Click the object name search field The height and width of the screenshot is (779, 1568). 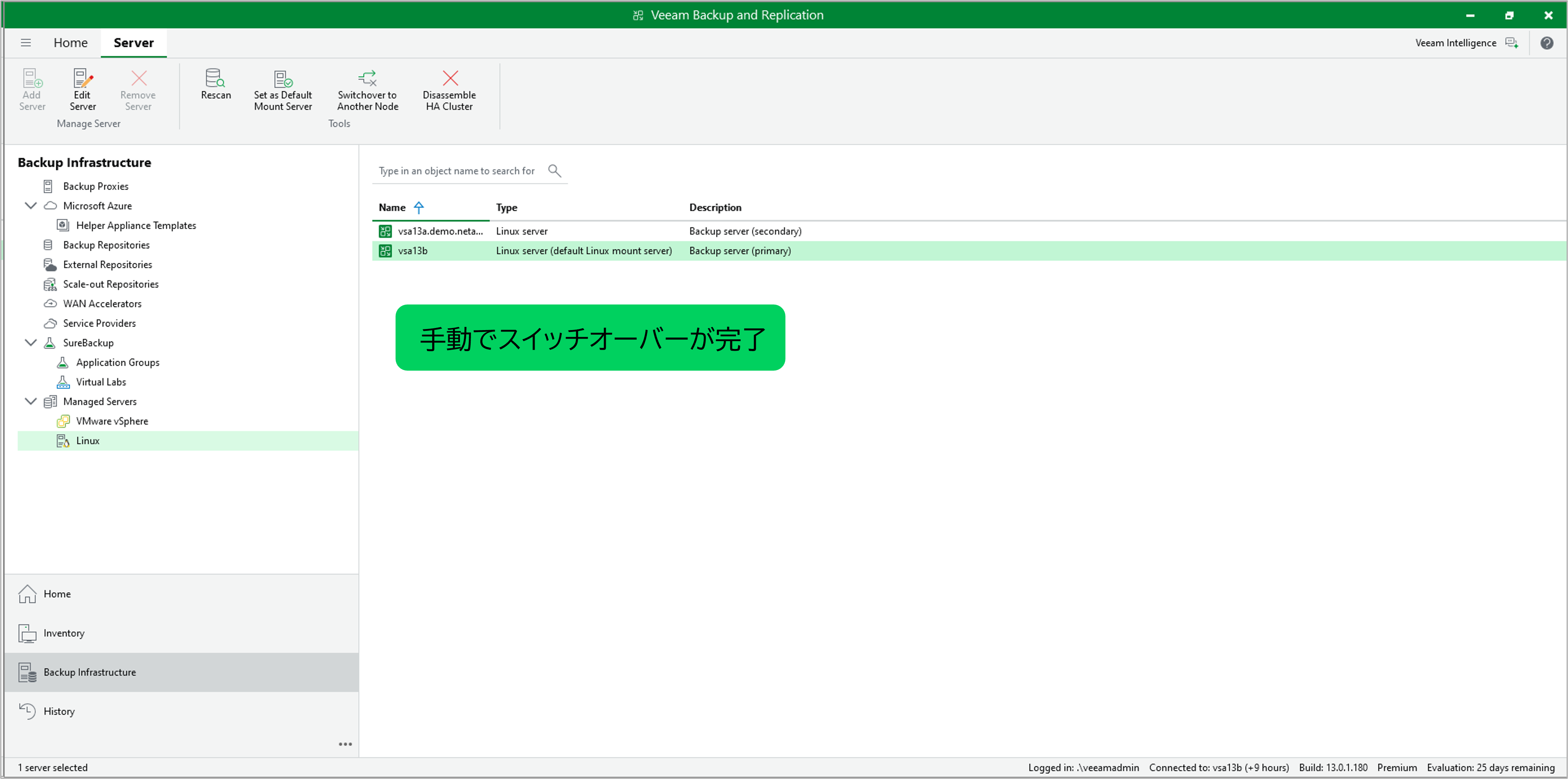[x=456, y=171]
